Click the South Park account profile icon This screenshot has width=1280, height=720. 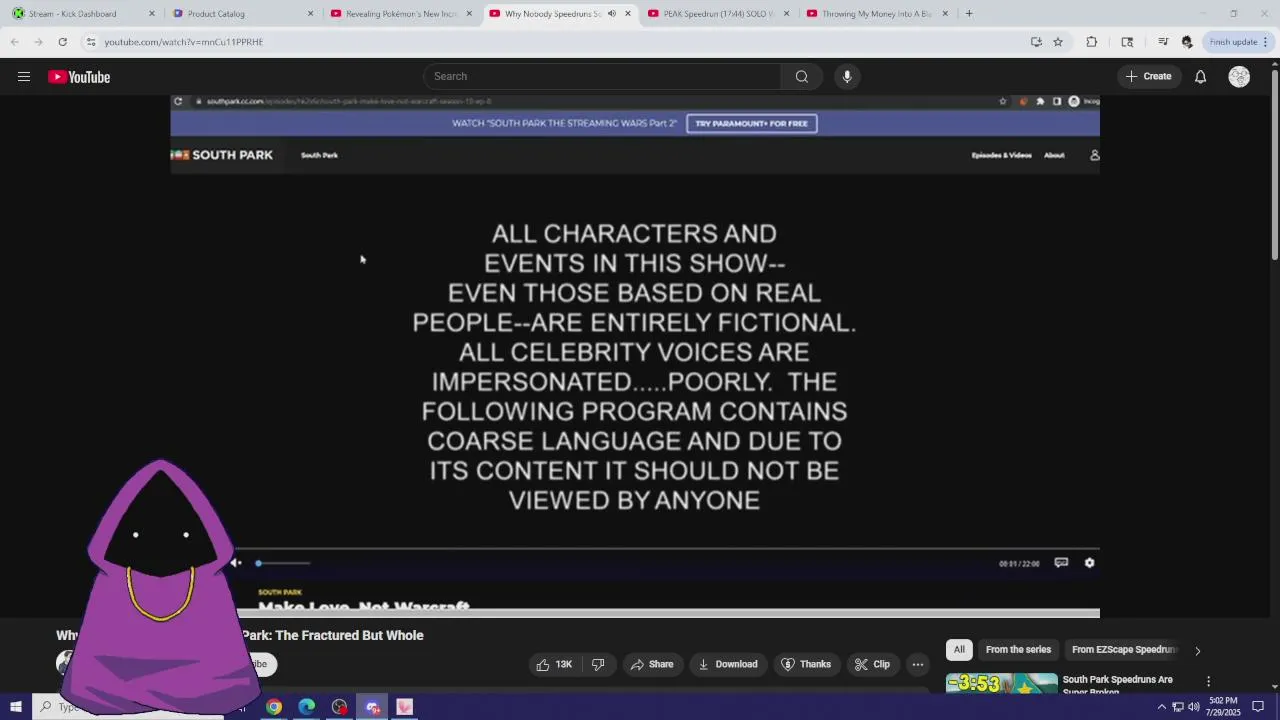tap(1094, 155)
